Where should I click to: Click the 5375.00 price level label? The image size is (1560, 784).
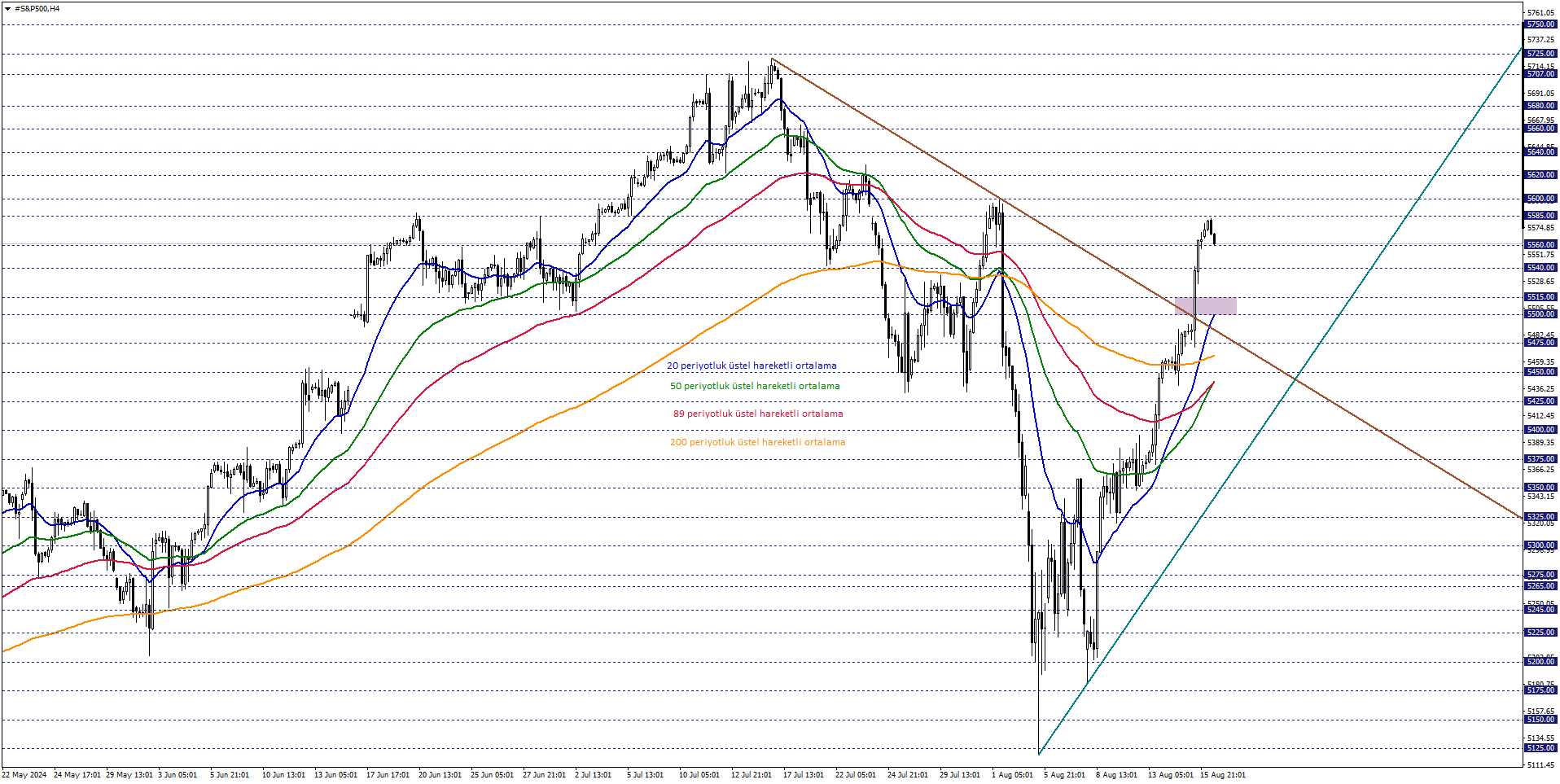coord(1540,459)
